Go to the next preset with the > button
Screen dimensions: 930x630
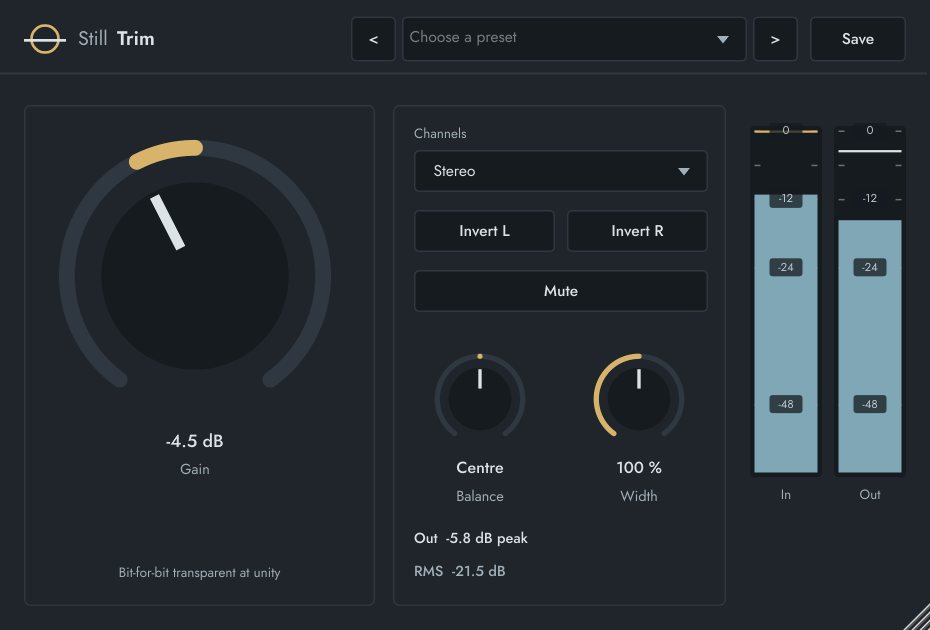775,39
